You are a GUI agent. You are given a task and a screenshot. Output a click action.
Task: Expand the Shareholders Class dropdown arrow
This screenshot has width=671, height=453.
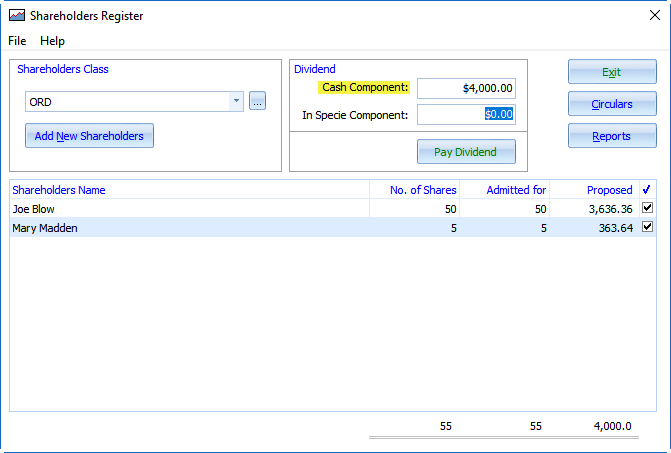click(236, 101)
